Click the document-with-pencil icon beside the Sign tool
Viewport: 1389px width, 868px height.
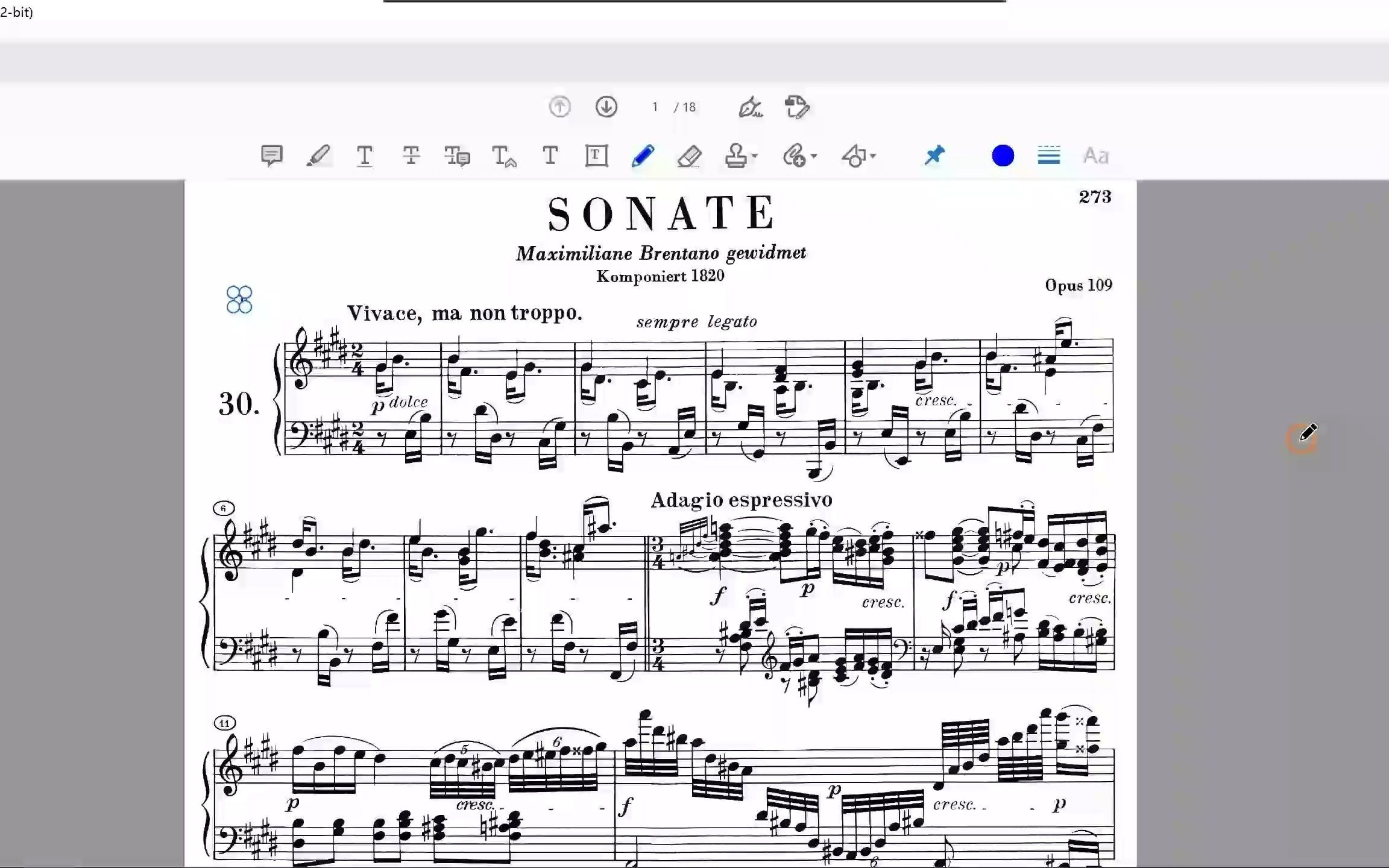coord(797,107)
